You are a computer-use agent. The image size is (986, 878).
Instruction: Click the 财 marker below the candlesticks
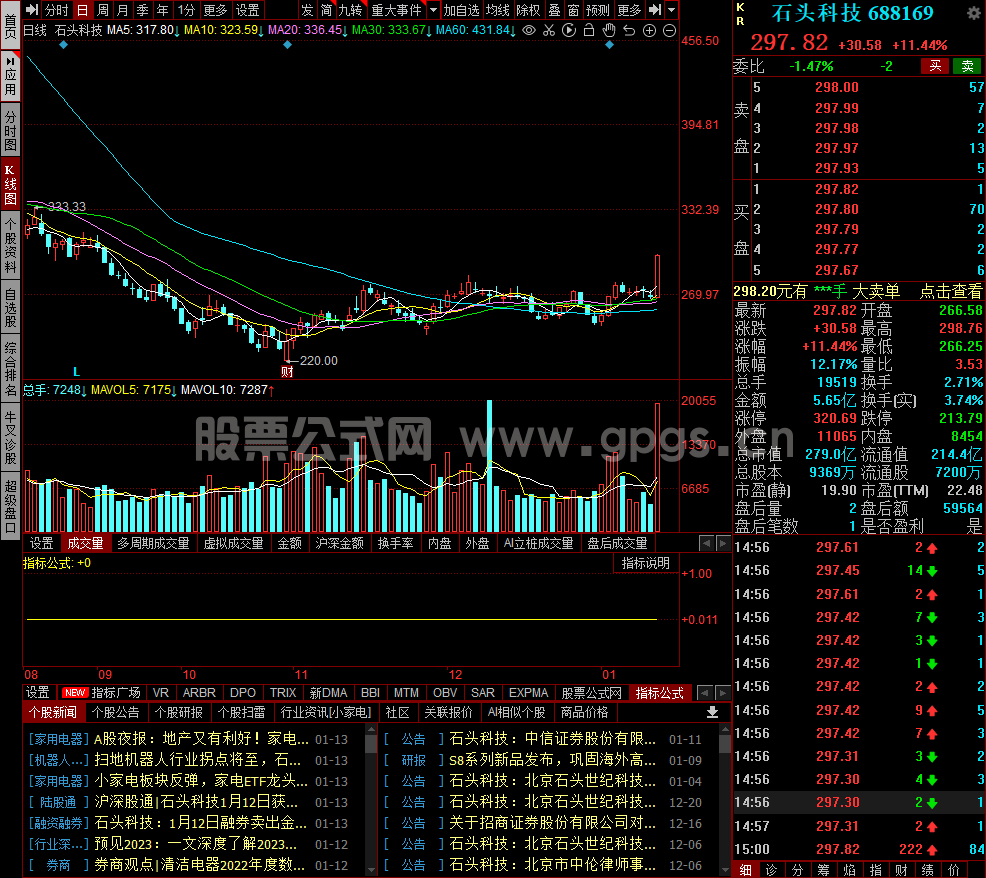(x=287, y=372)
